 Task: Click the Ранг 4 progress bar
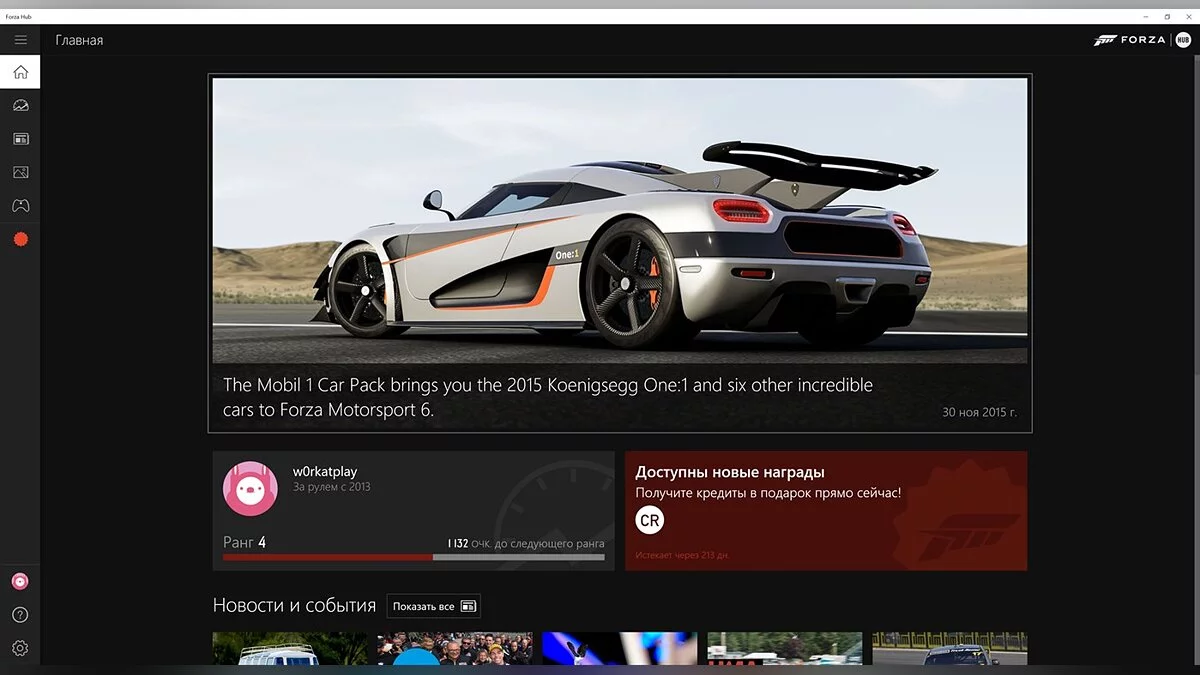click(413, 557)
